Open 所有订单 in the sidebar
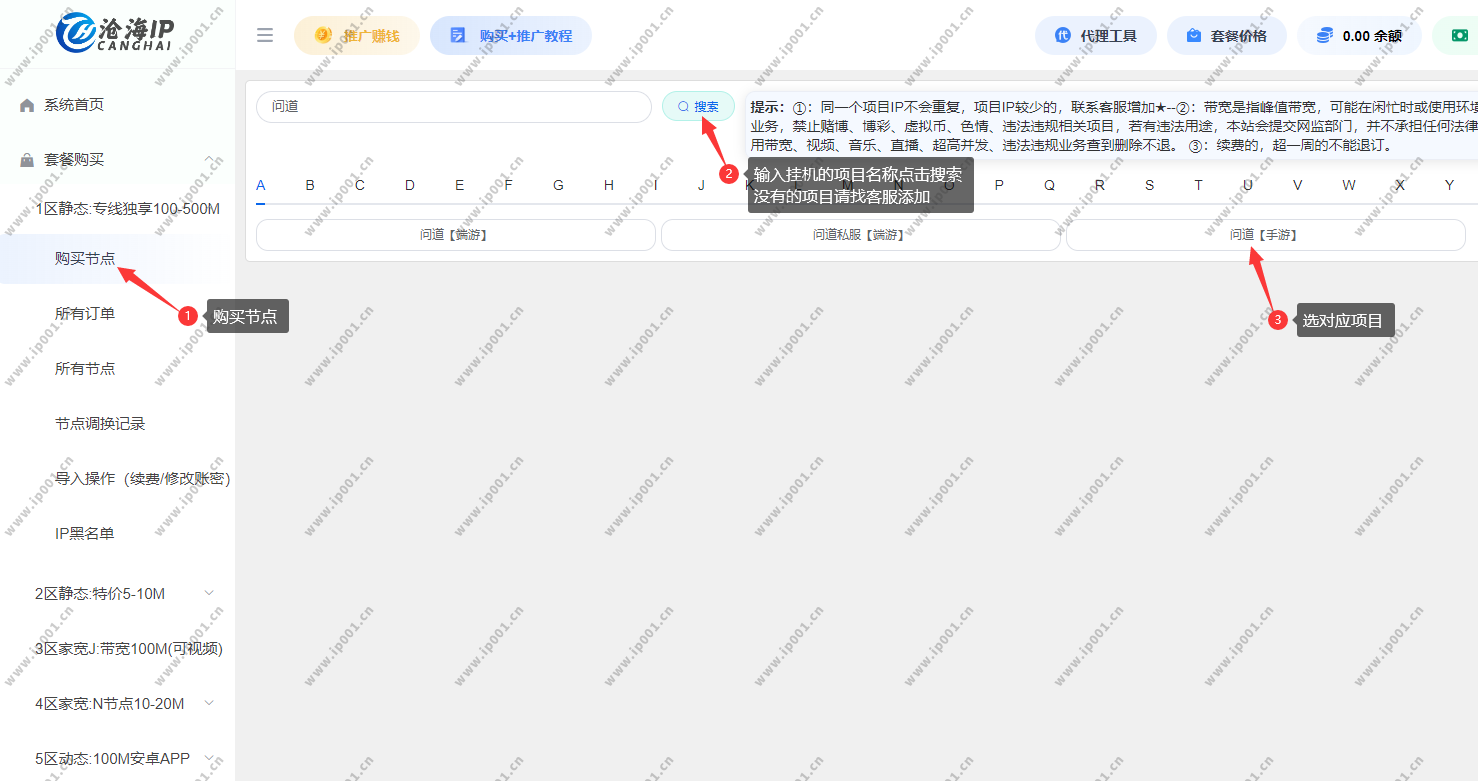1478x781 pixels. pyautogui.click(x=85, y=314)
